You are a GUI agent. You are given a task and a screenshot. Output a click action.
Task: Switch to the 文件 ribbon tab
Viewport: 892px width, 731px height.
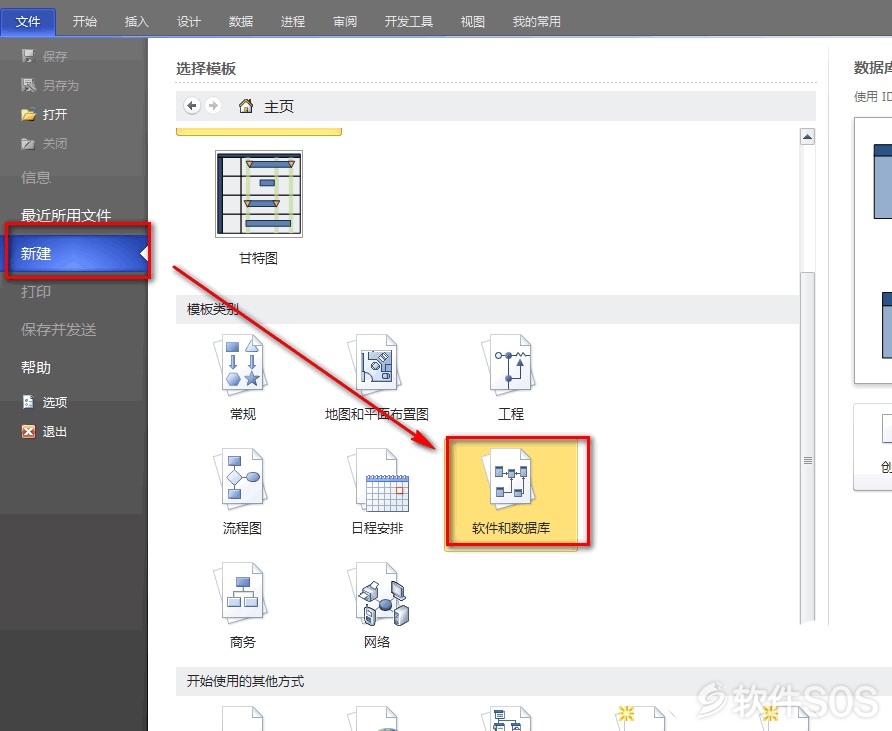[x=28, y=22]
